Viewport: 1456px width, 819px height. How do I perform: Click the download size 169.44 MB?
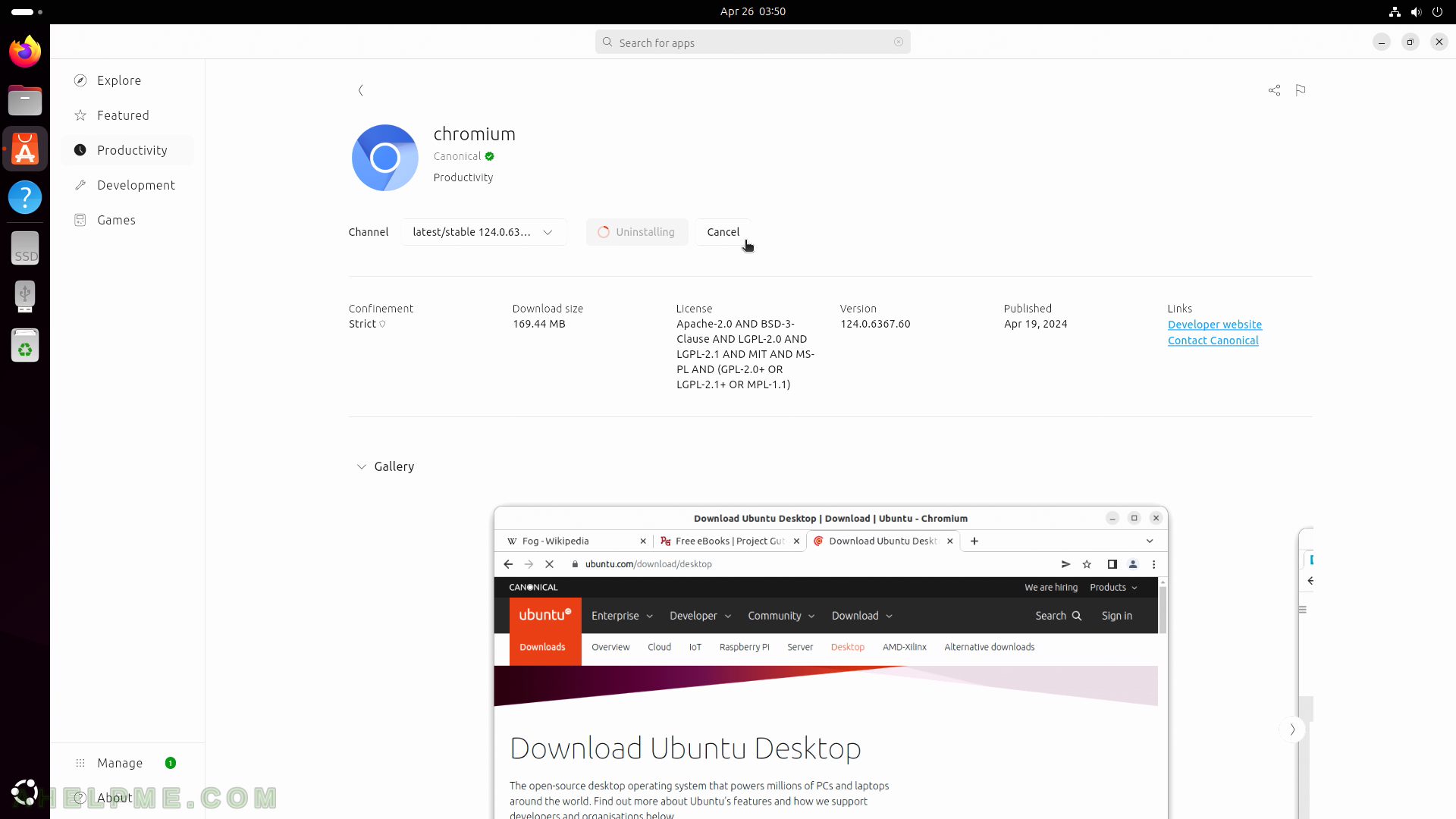(x=539, y=324)
